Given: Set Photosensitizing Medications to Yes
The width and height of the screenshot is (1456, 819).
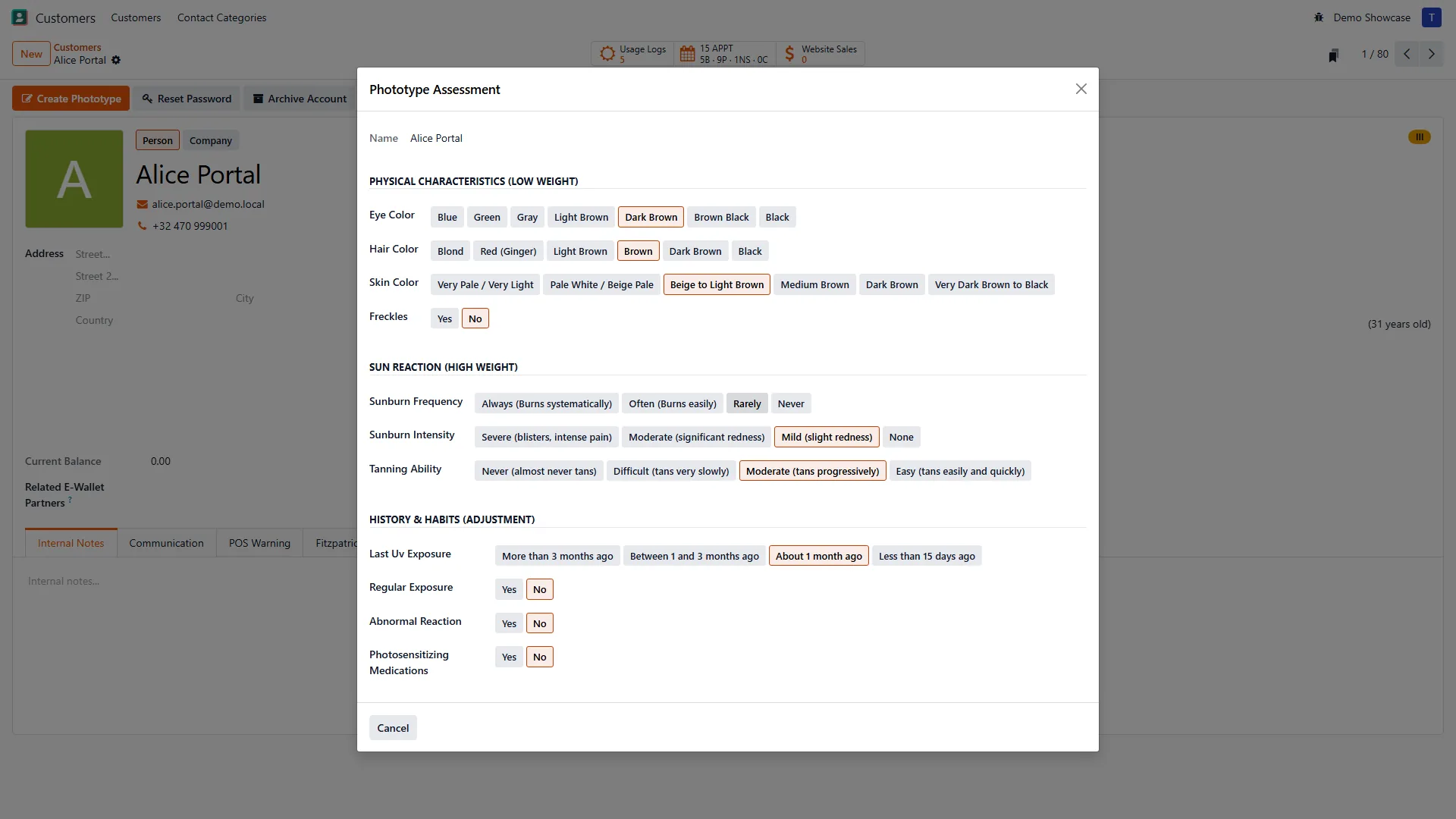Looking at the screenshot, I should (509, 657).
